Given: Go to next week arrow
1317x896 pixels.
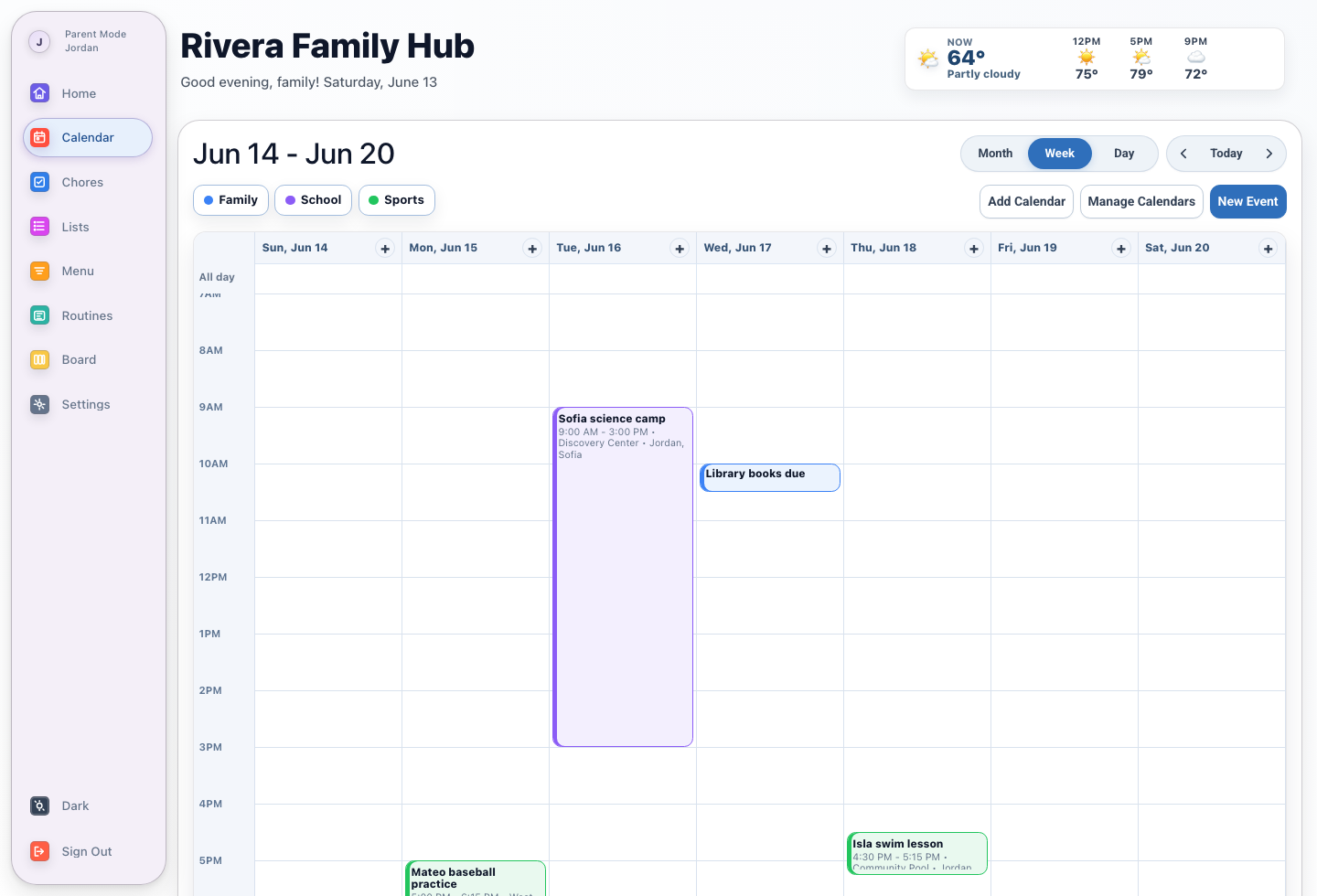Looking at the screenshot, I should (1269, 154).
